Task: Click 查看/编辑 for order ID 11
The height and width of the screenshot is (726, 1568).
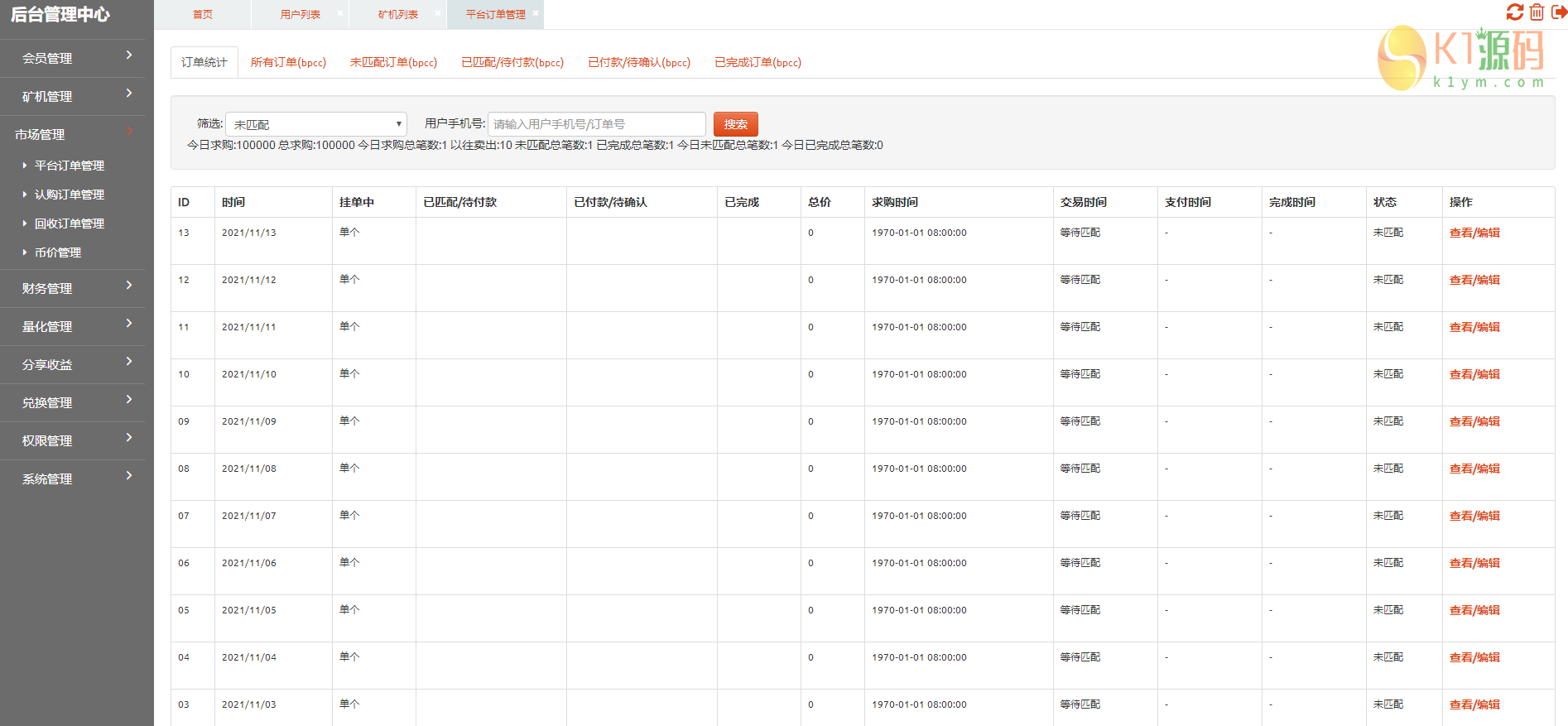Action: point(1474,327)
